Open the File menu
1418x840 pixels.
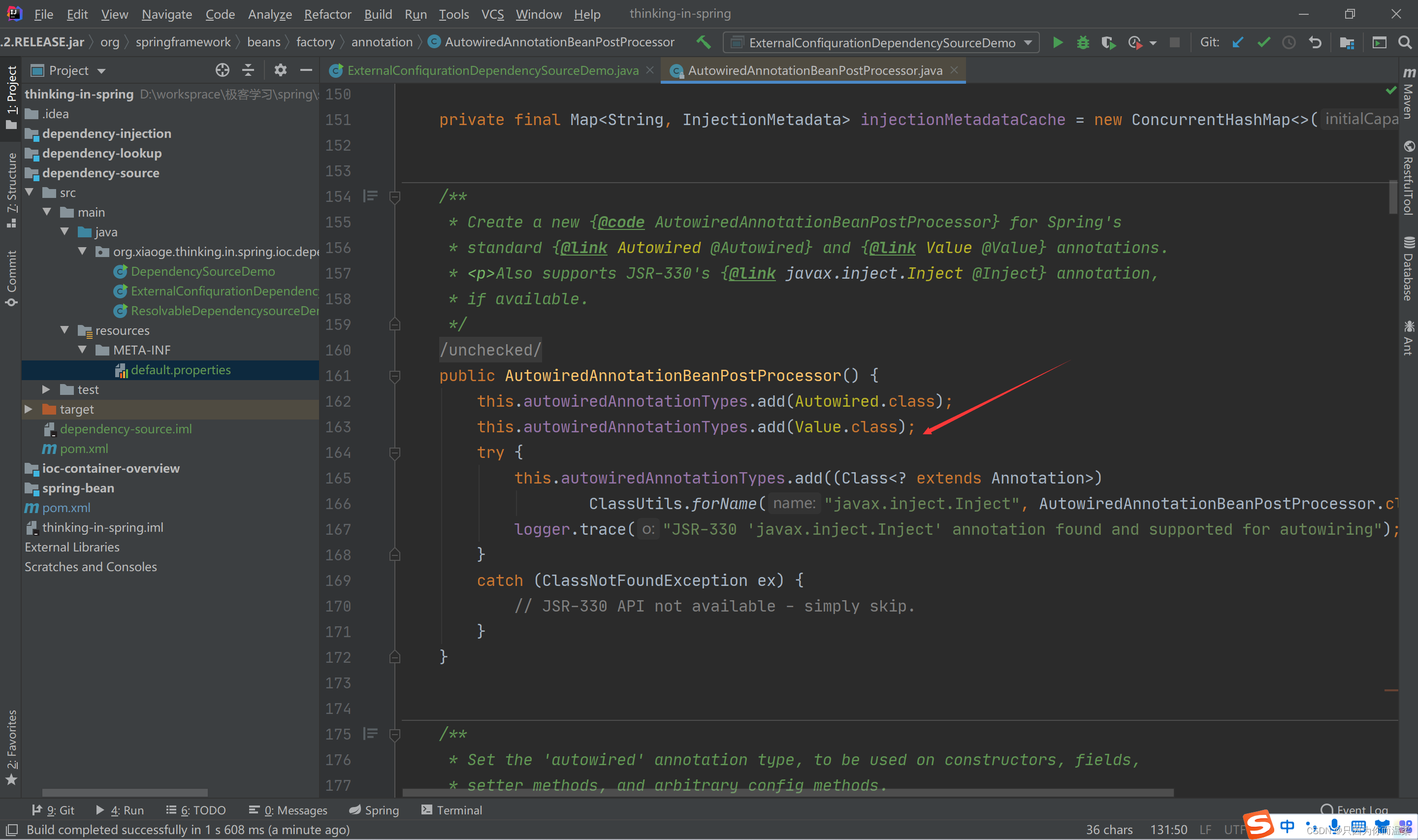(x=43, y=14)
